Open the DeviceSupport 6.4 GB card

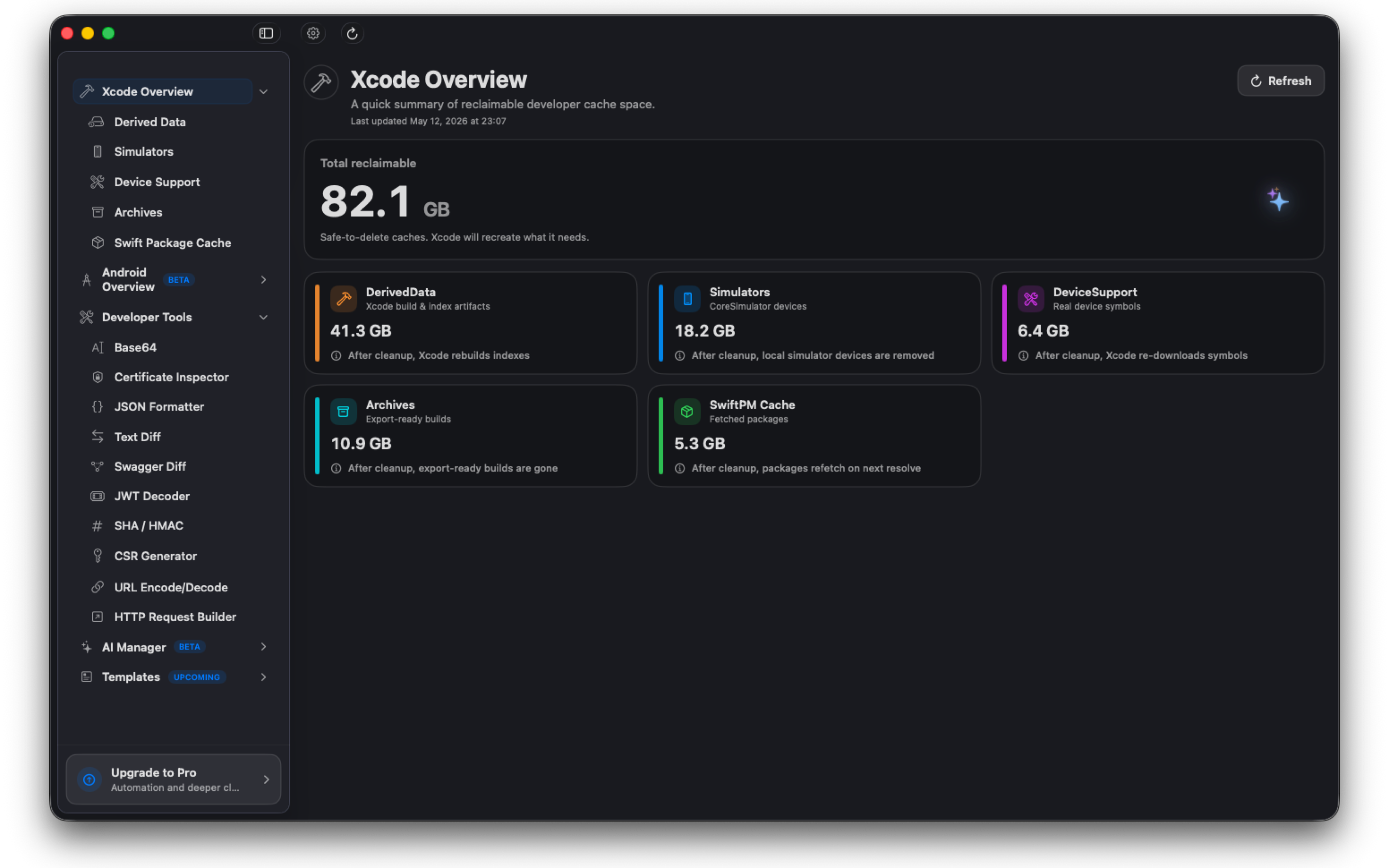(1157, 323)
